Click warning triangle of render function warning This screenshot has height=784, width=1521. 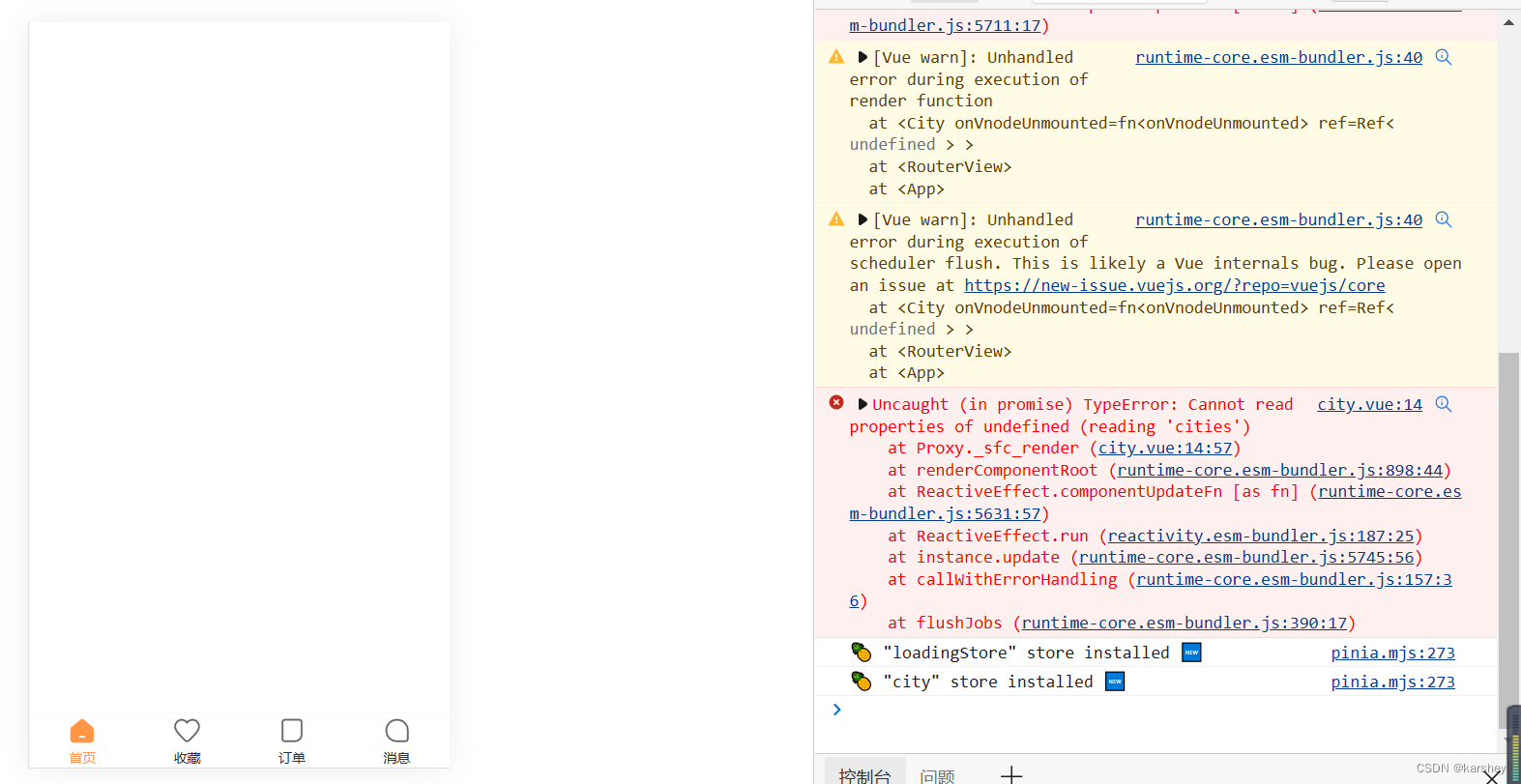[836, 57]
